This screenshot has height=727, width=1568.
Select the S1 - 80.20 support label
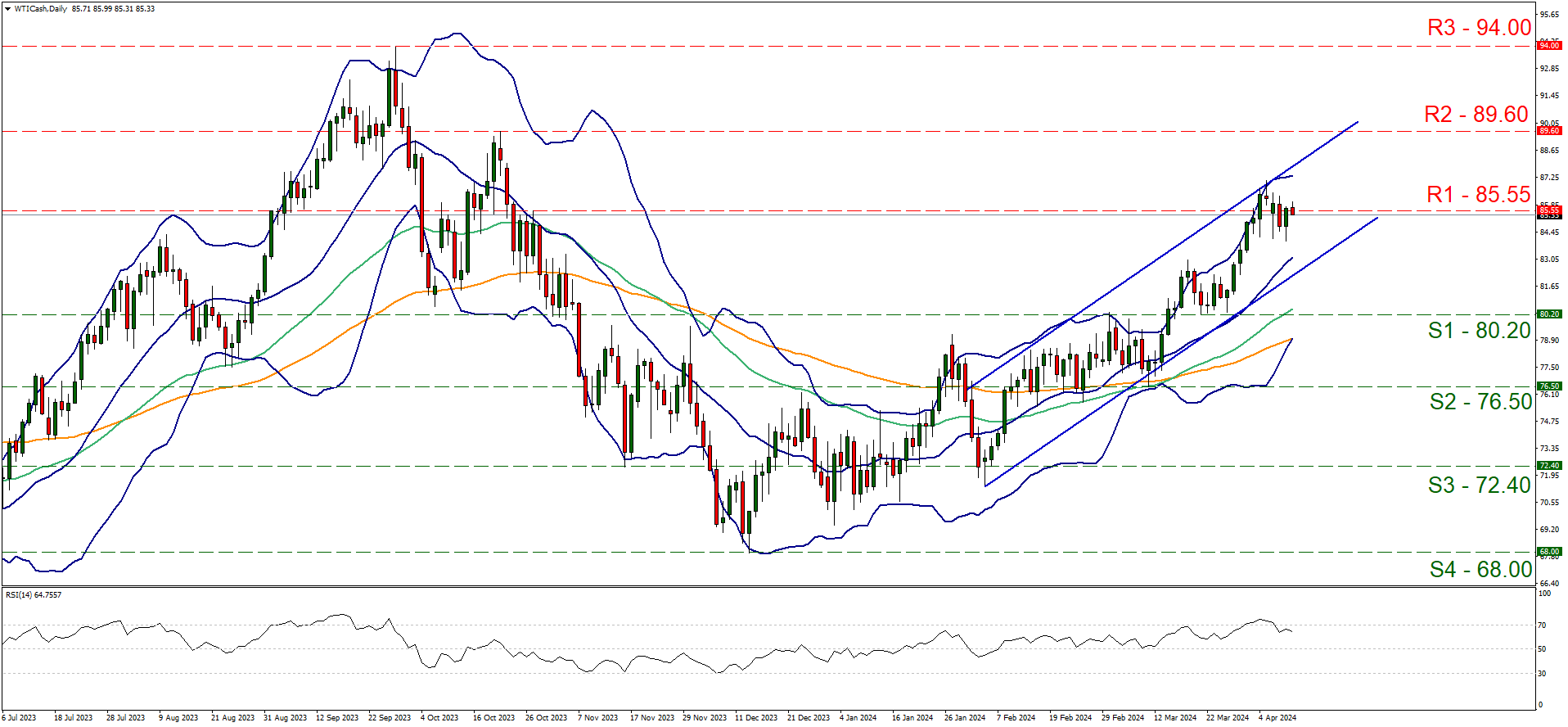point(1479,331)
